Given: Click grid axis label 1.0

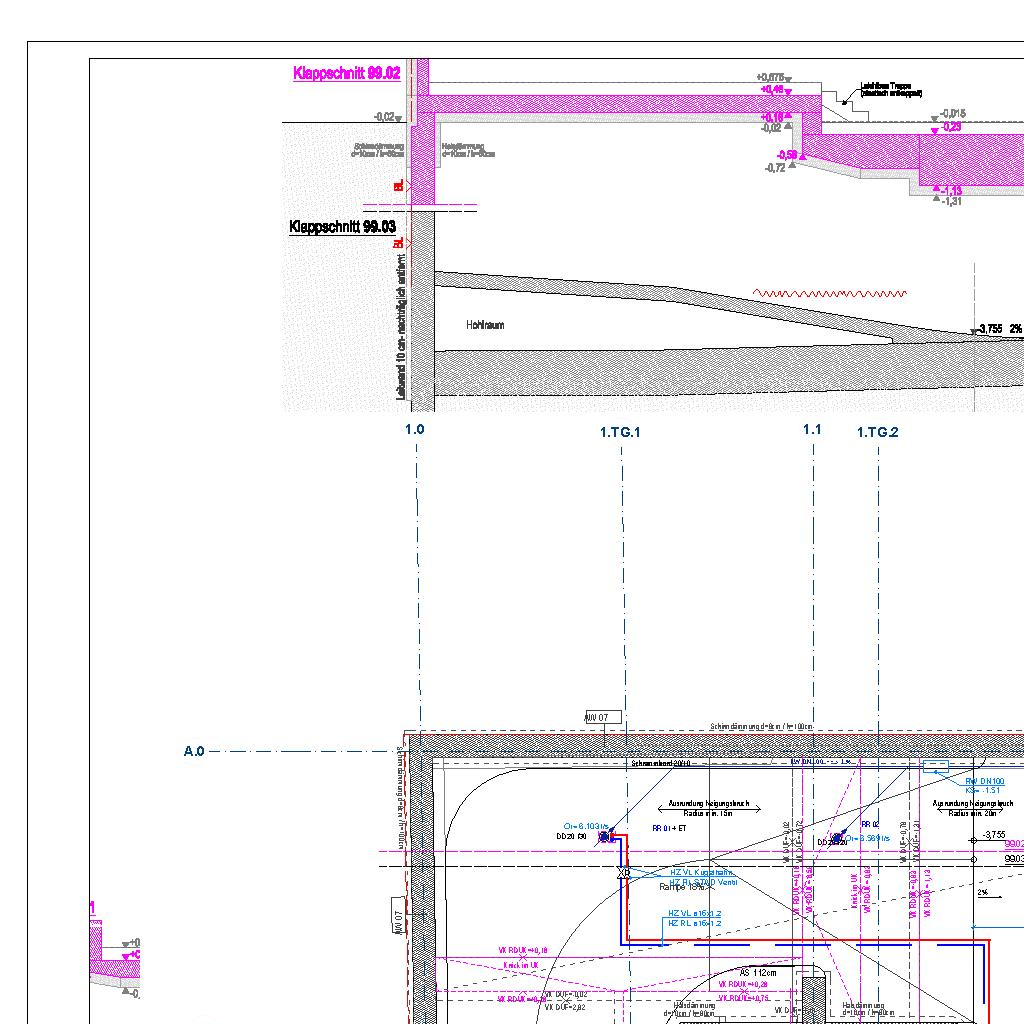Looking at the screenshot, I should pyautogui.click(x=414, y=429).
